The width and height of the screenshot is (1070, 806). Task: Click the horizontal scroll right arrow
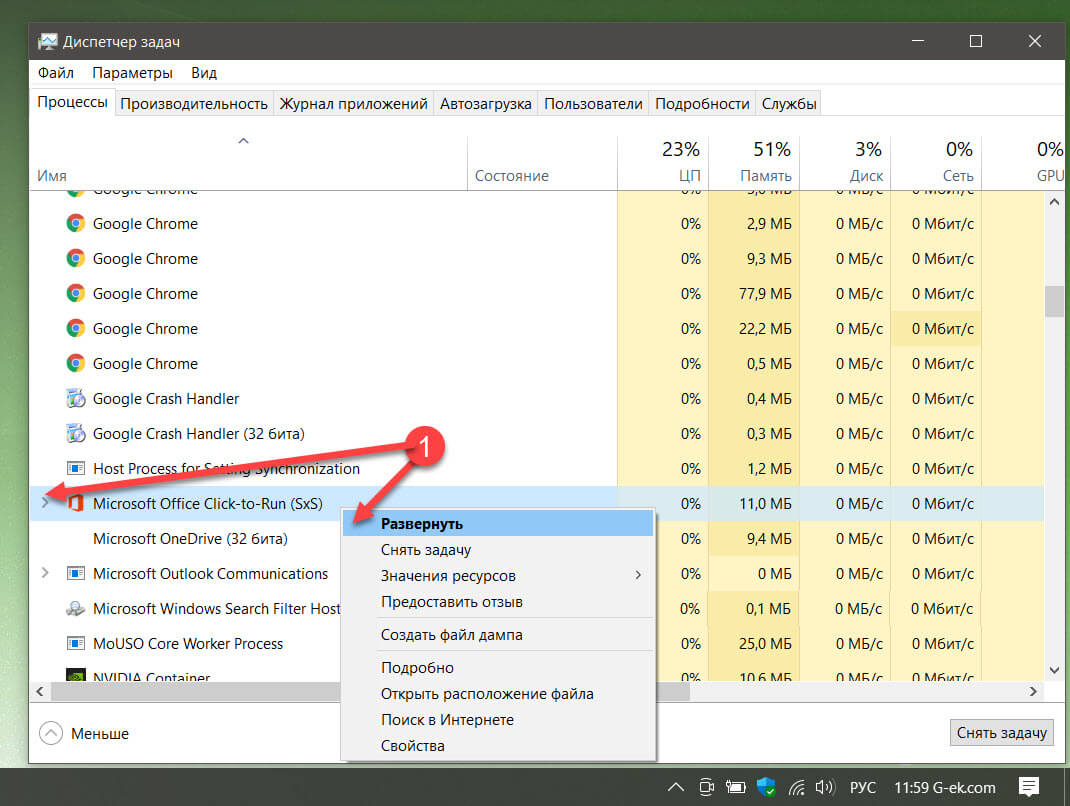[1033, 691]
